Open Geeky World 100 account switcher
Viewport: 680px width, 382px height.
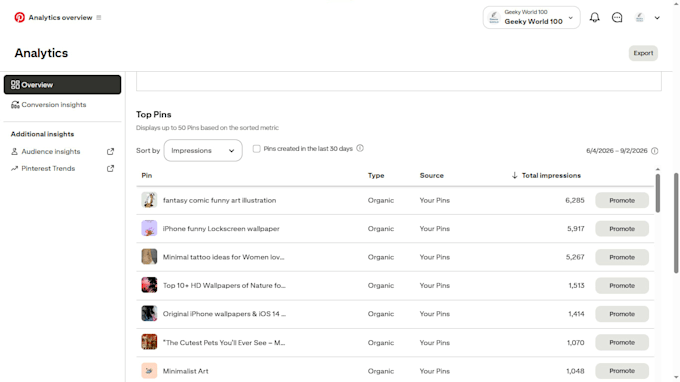tap(531, 17)
